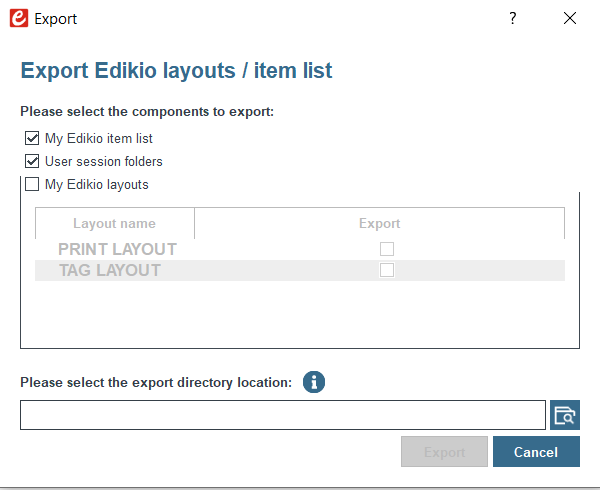Click the Layout name column header

coord(115,223)
